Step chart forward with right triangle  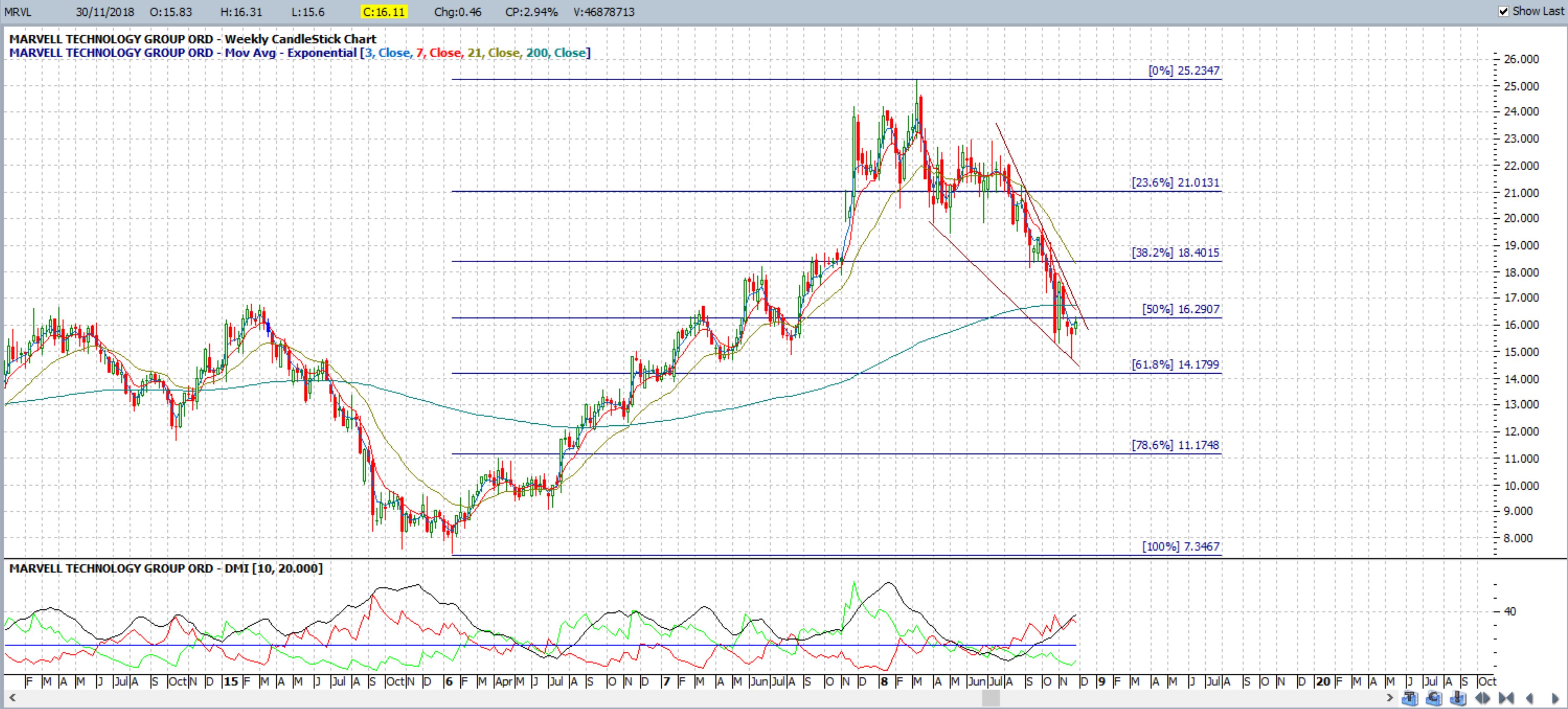point(1555,698)
